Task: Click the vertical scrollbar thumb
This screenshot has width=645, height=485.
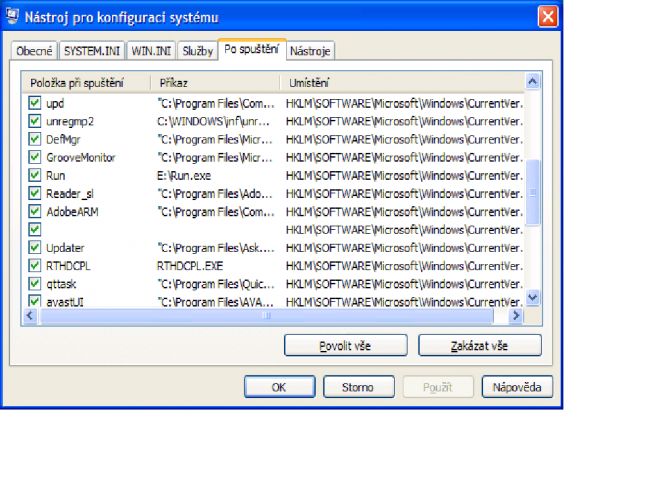Action: tap(533, 193)
